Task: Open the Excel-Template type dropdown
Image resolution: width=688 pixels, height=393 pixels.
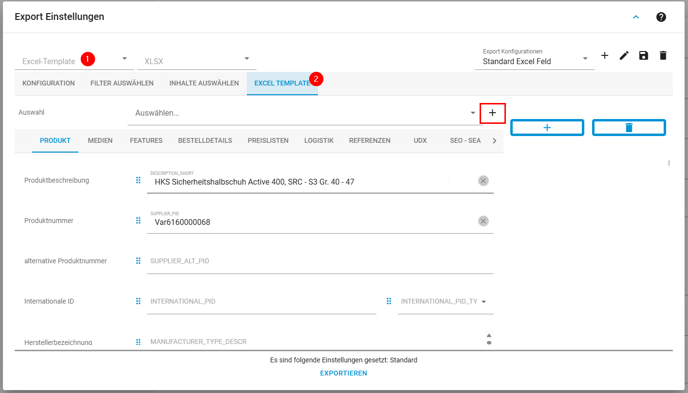Action: coord(75,61)
